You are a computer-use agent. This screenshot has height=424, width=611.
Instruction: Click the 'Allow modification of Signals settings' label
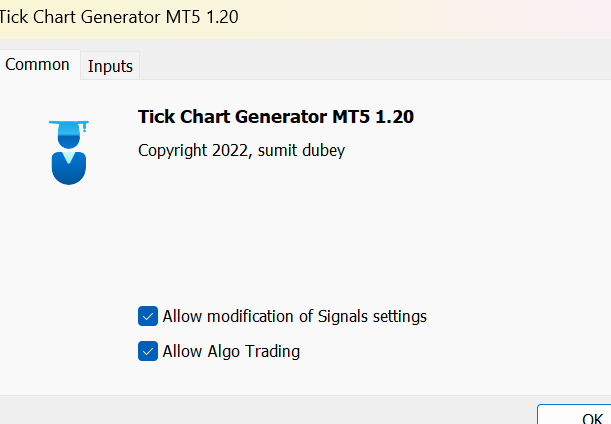[x=294, y=316]
